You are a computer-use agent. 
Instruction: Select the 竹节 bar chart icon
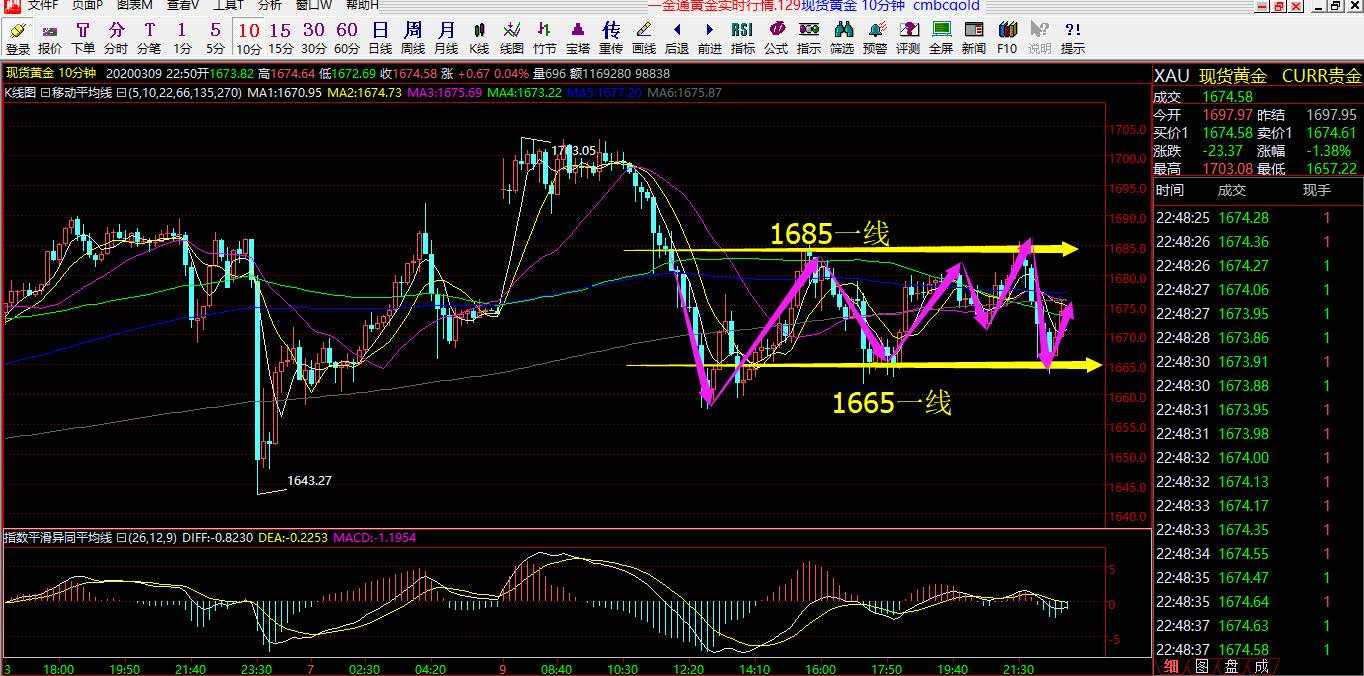click(545, 38)
